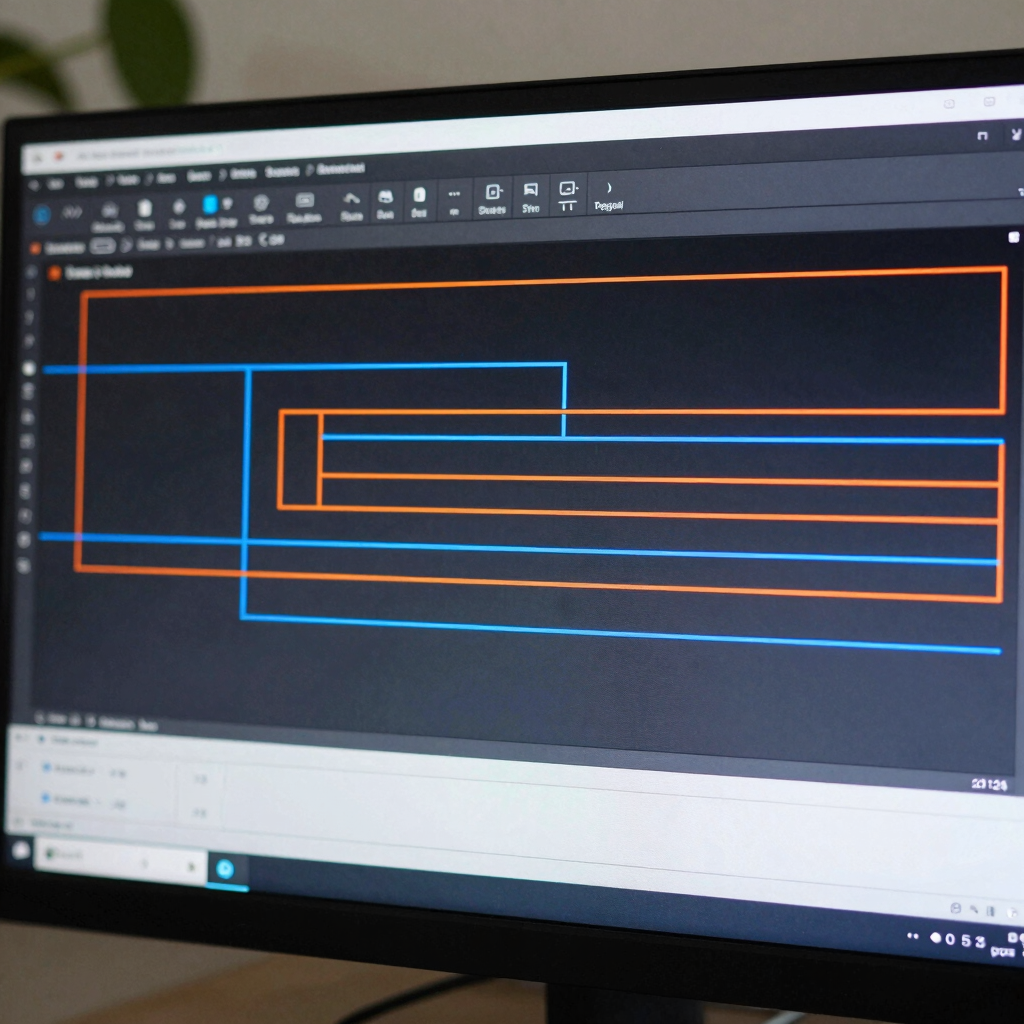
Task: Click the white rounded-rectangle toolbar icon
Action: click(419, 195)
